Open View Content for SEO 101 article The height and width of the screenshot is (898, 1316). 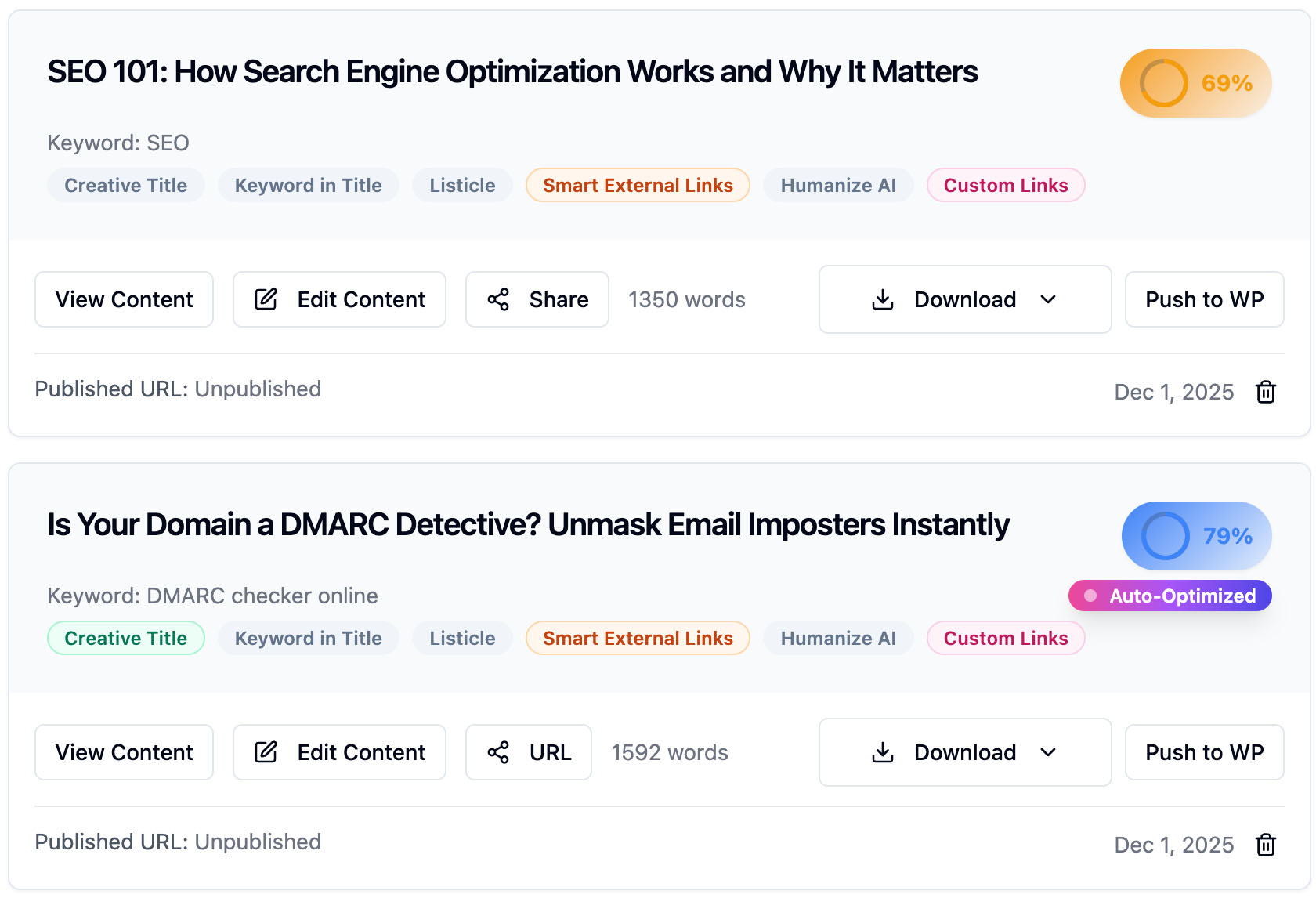(124, 299)
